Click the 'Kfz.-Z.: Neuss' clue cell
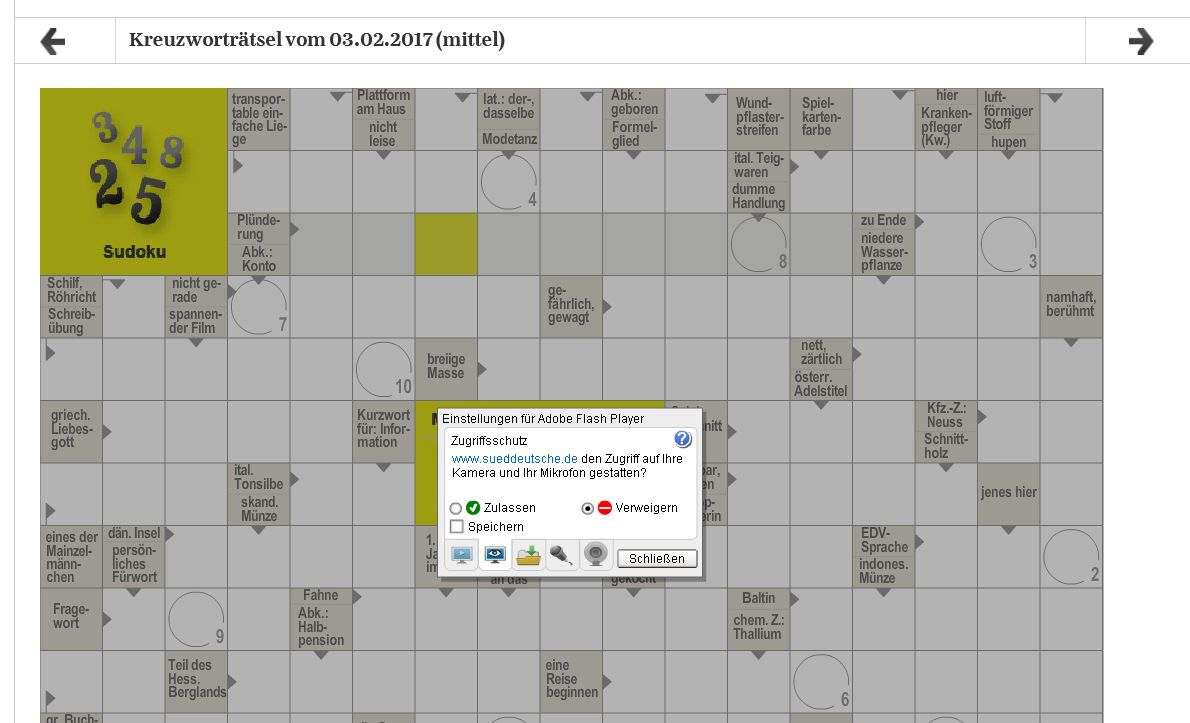This screenshot has height=723, width=1190. 946,416
